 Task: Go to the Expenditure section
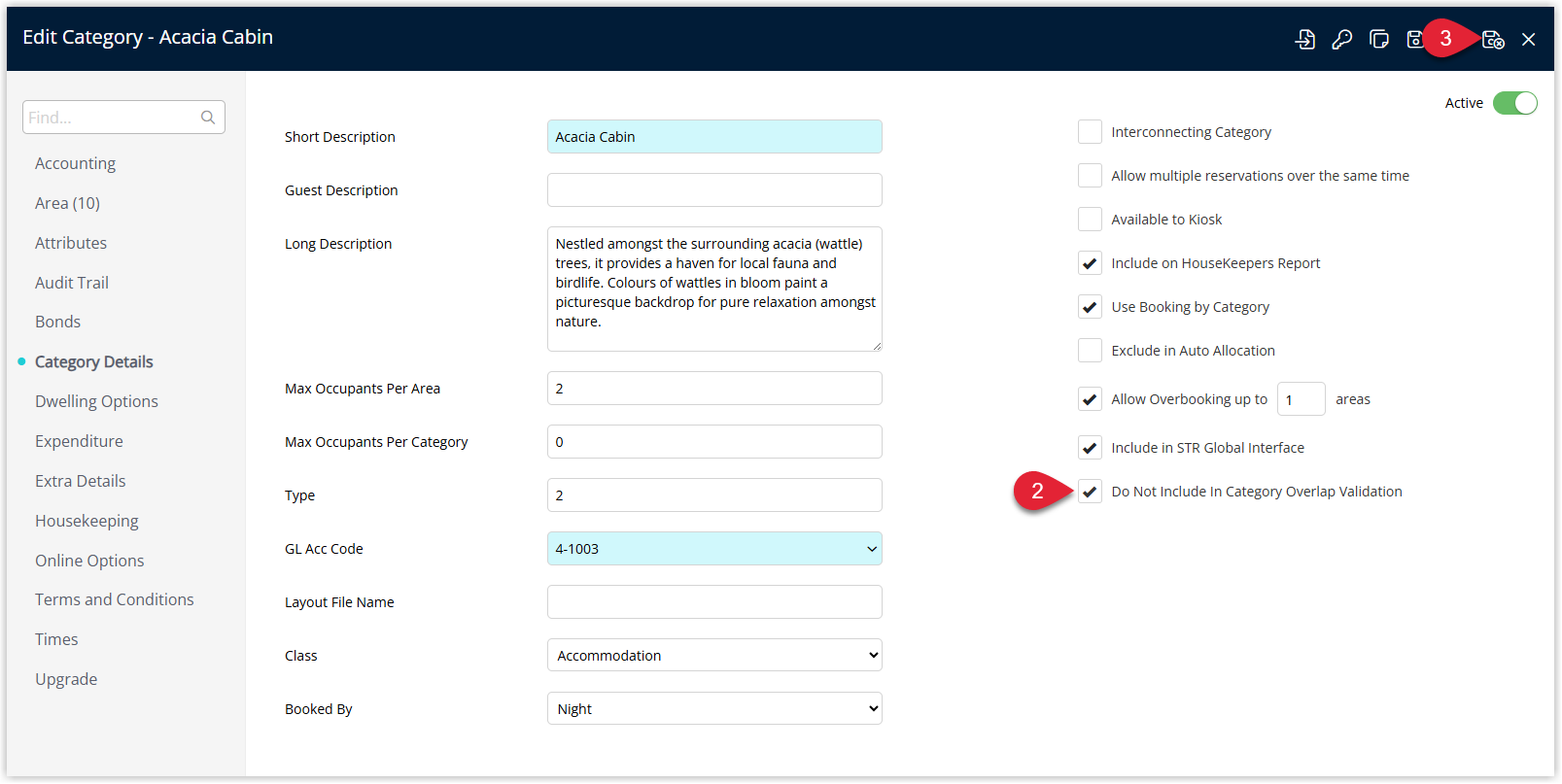pyautogui.click(x=79, y=441)
